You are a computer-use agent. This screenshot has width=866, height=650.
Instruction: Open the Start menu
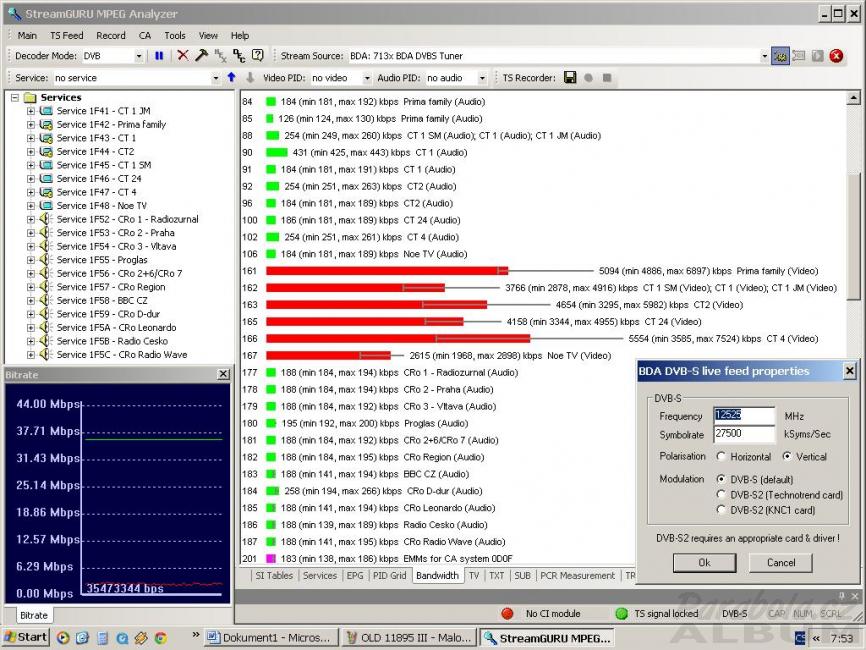[26, 637]
